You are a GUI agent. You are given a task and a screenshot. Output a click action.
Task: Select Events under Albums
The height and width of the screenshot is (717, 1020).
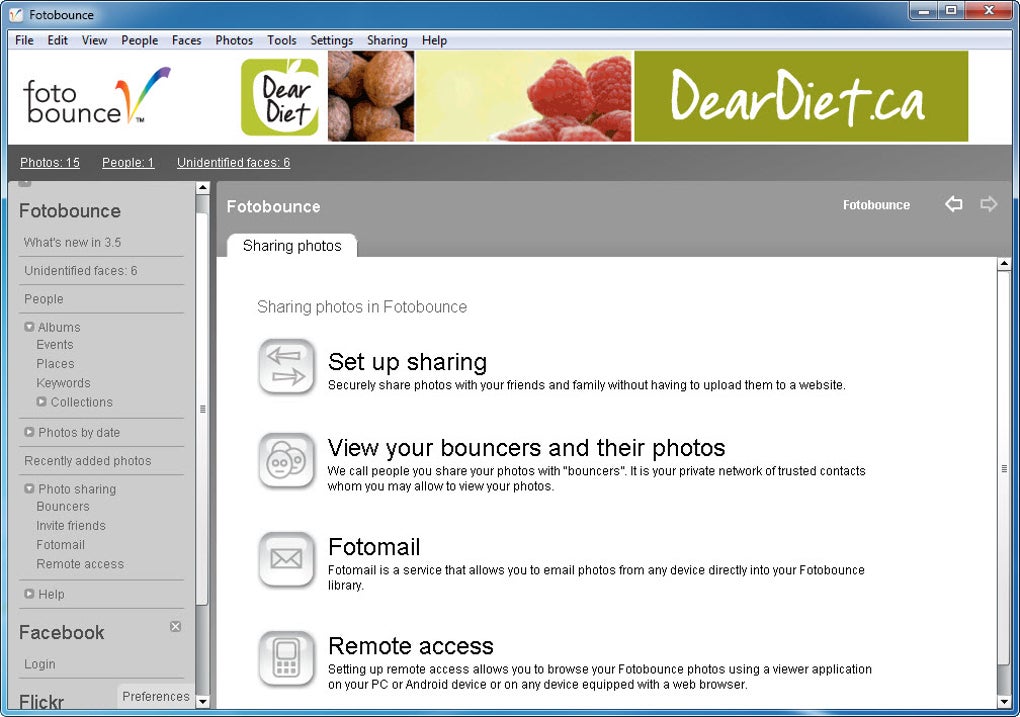(x=55, y=345)
